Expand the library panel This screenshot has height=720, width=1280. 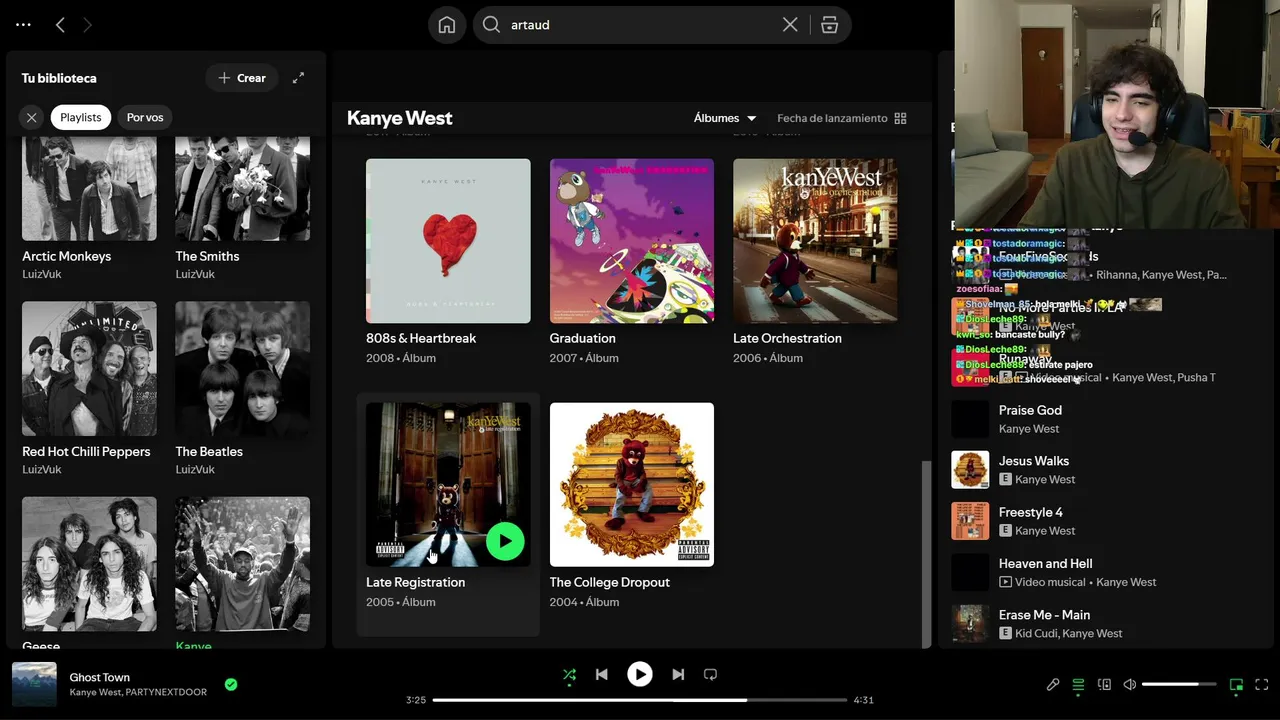(298, 78)
